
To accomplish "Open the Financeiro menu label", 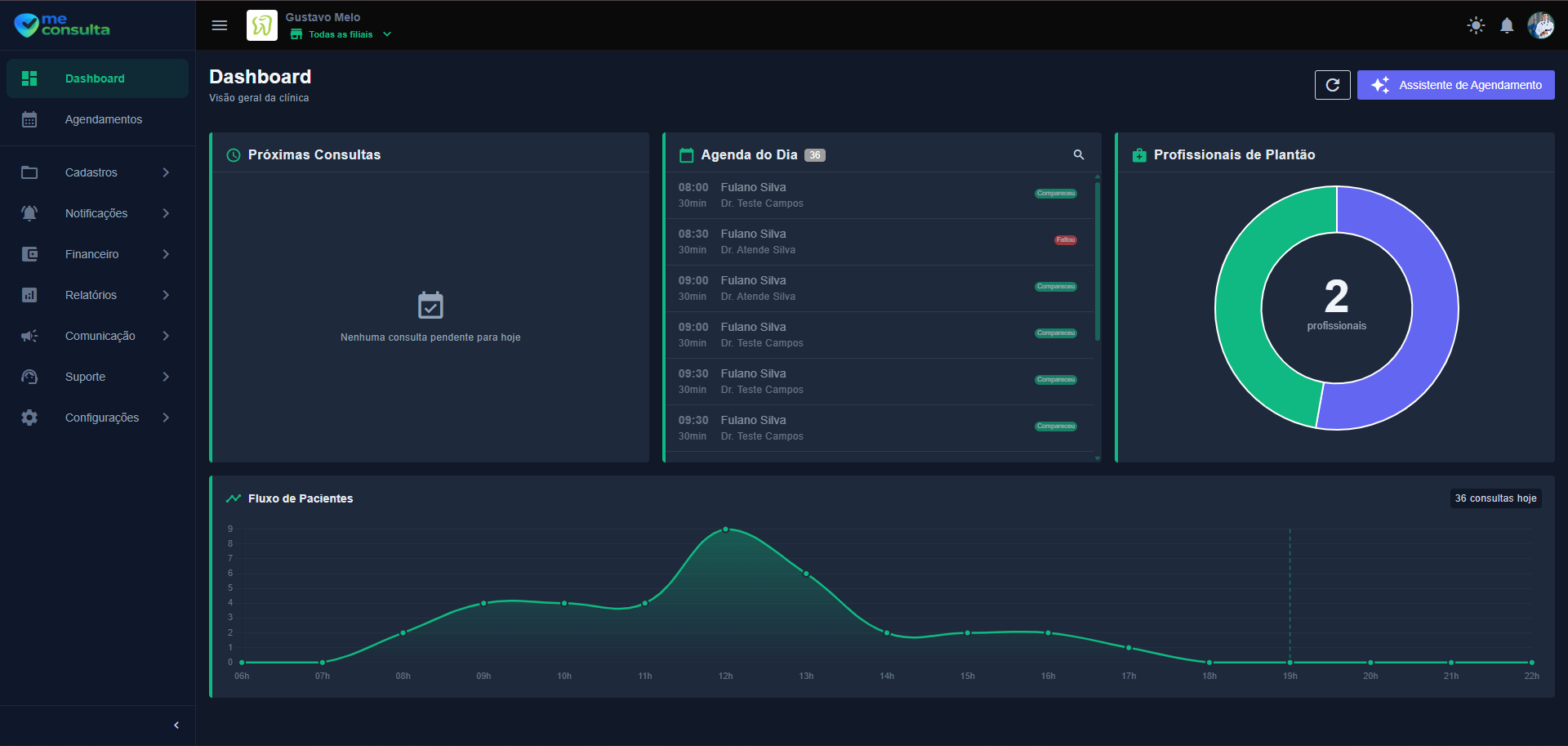I will pyautogui.click(x=92, y=254).
